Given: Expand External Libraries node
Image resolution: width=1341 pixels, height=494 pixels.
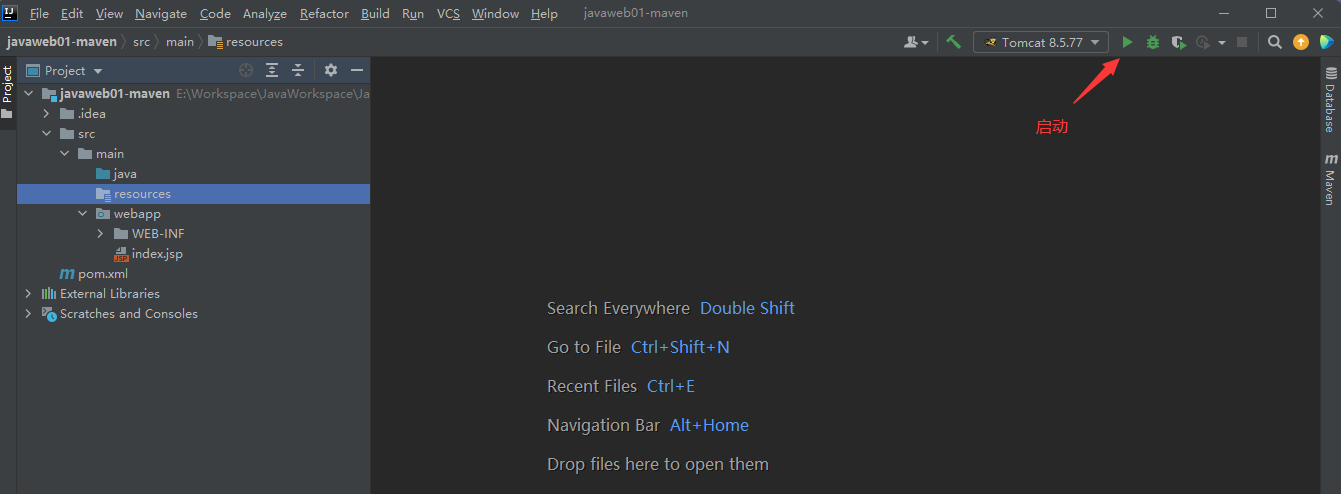Looking at the screenshot, I should coord(28,294).
